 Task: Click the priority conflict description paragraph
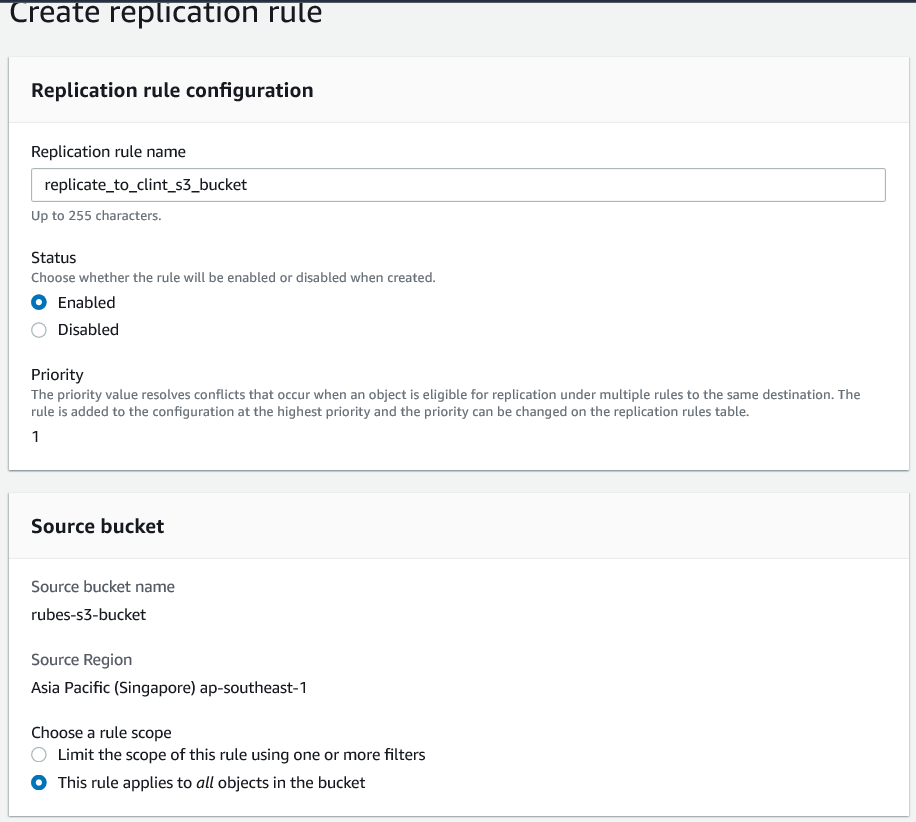[445, 403]
